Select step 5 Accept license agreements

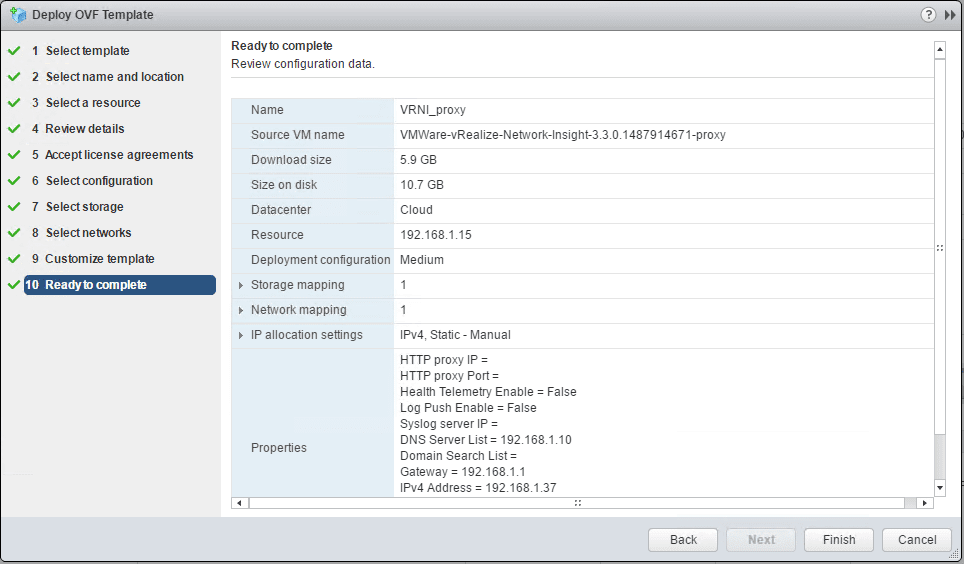[x=119, y=155]
